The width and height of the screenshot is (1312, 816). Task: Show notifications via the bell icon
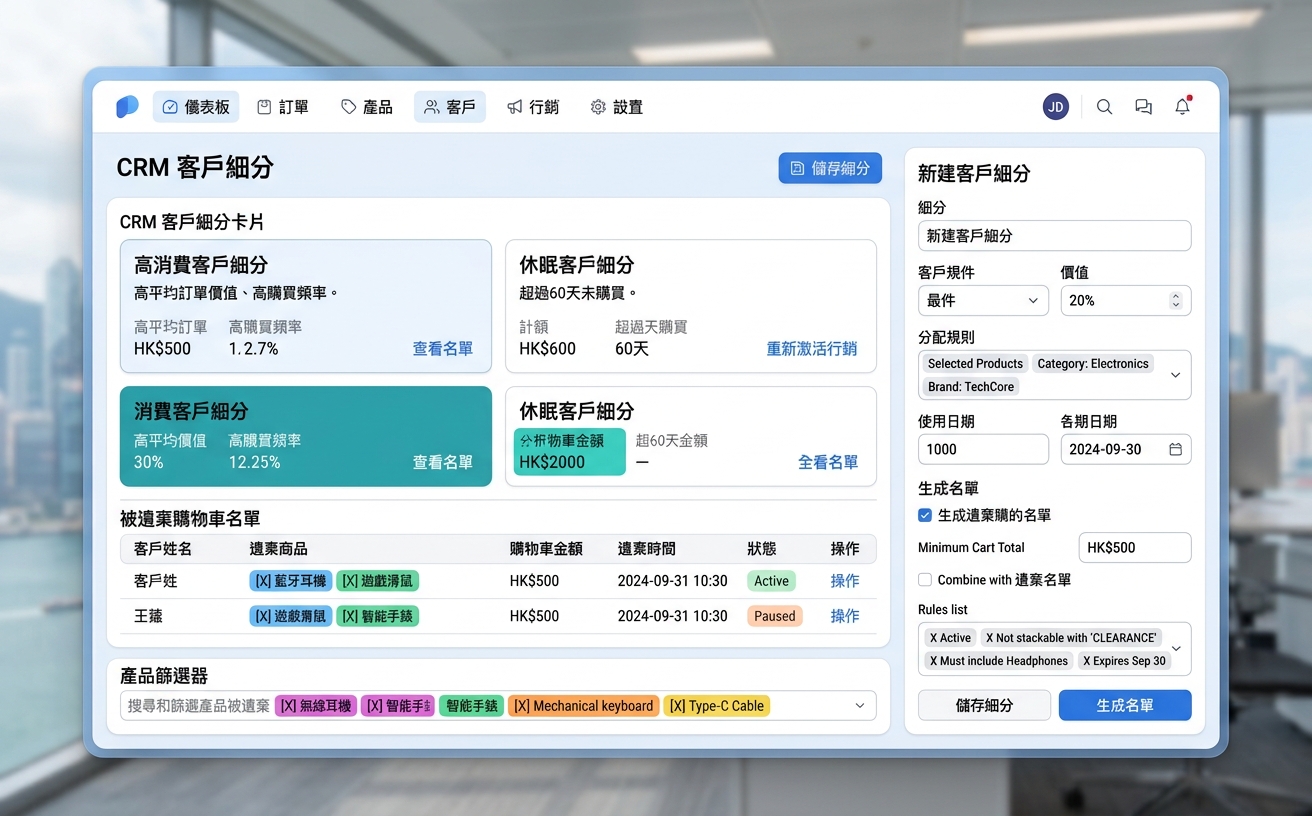pyautogui.click(x=1182, y=107)
